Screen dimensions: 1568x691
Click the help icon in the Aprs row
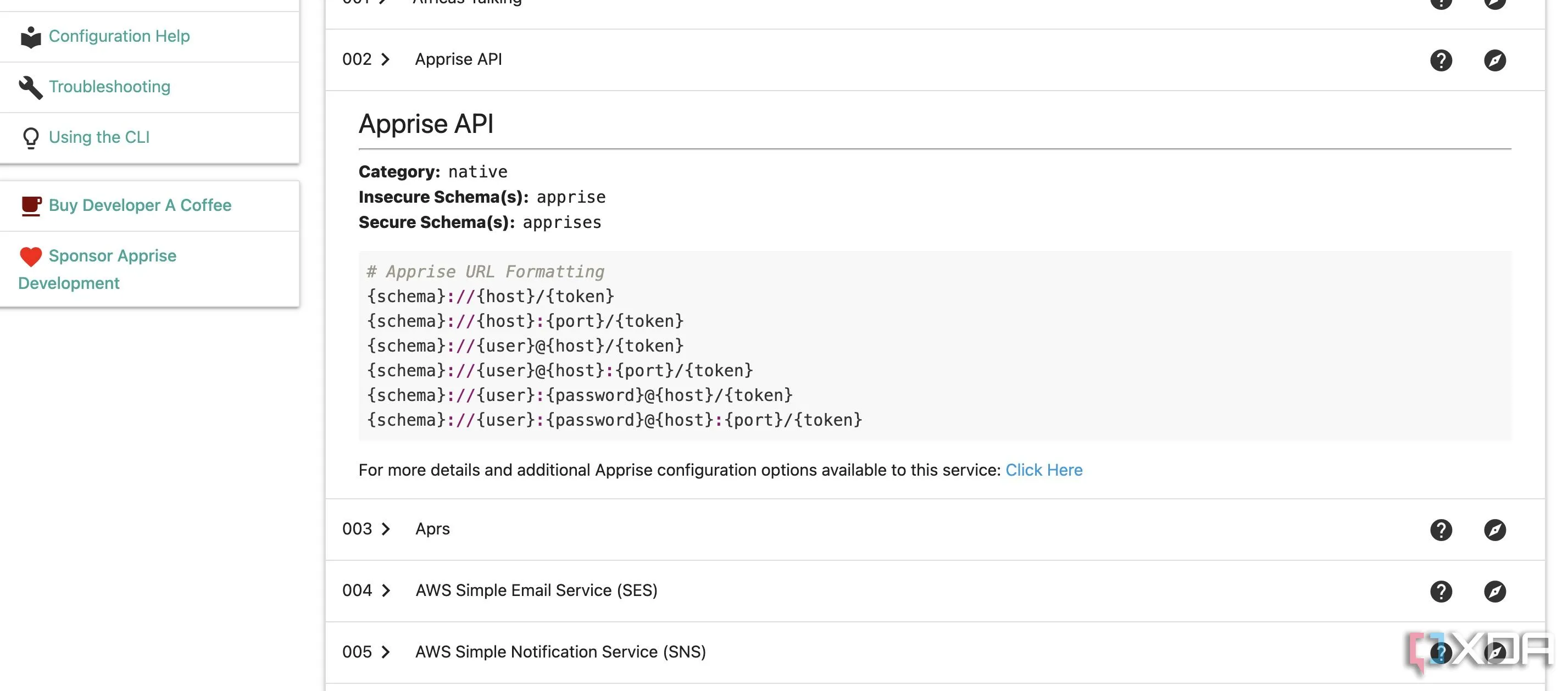click(x=1441, y=530)
